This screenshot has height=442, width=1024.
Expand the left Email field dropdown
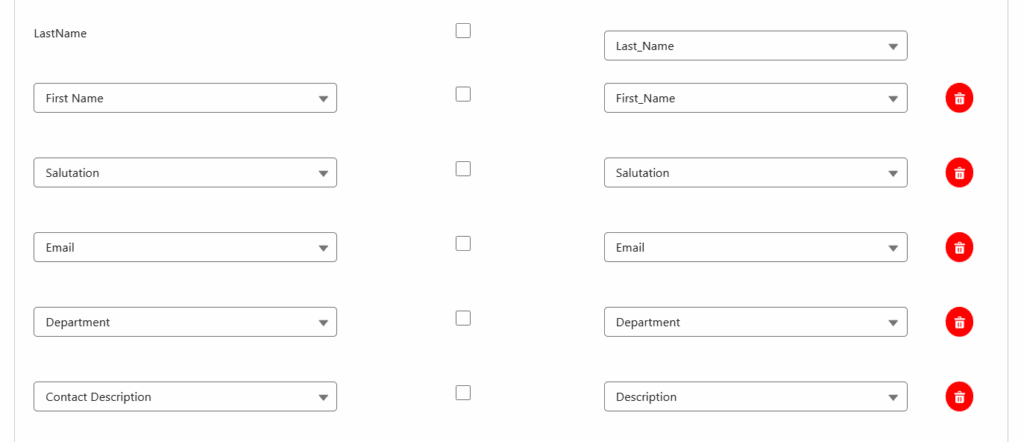(x=185, y=247)
